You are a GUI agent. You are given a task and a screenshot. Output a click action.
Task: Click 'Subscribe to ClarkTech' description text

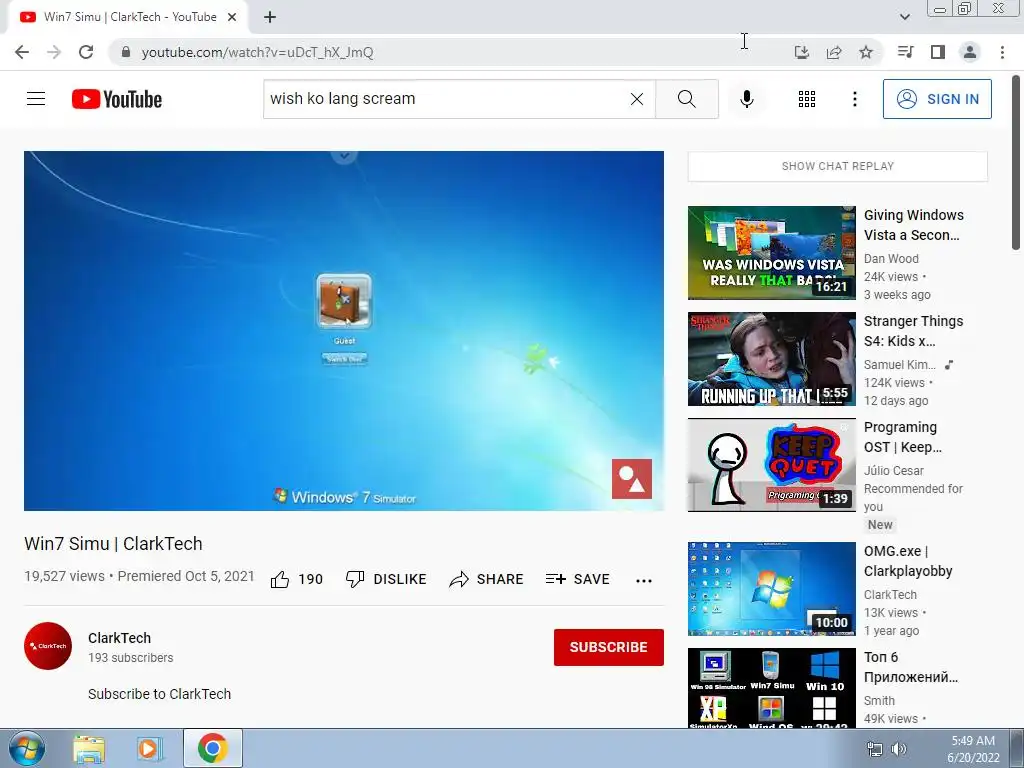[x=159, y=694]
